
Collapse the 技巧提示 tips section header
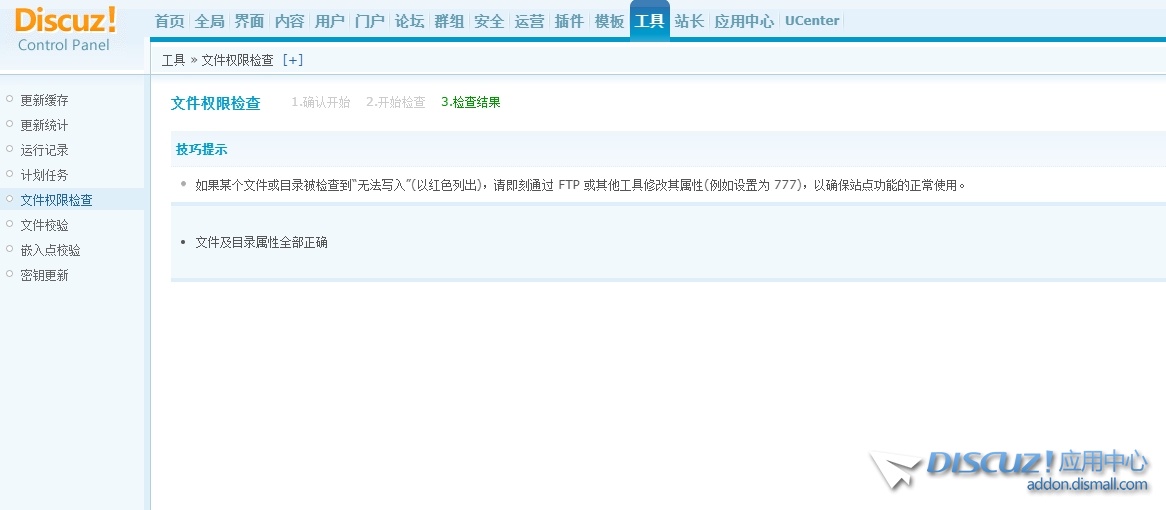(202, 149)
